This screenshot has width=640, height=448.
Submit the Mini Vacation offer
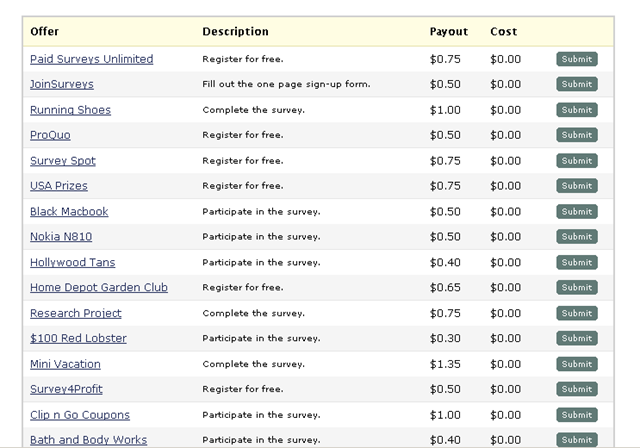577,364
